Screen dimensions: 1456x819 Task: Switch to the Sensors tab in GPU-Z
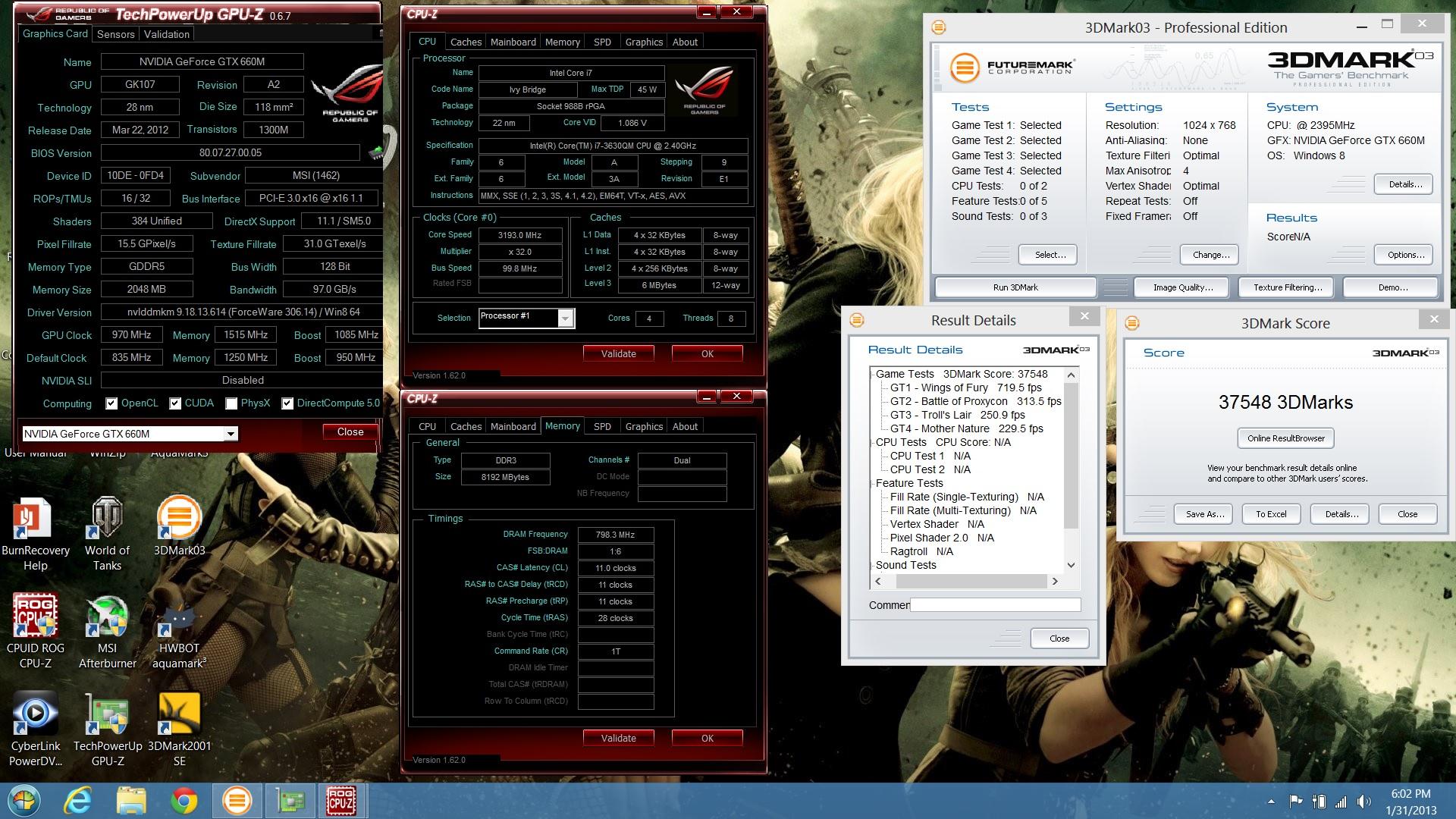tap(116, 34)
